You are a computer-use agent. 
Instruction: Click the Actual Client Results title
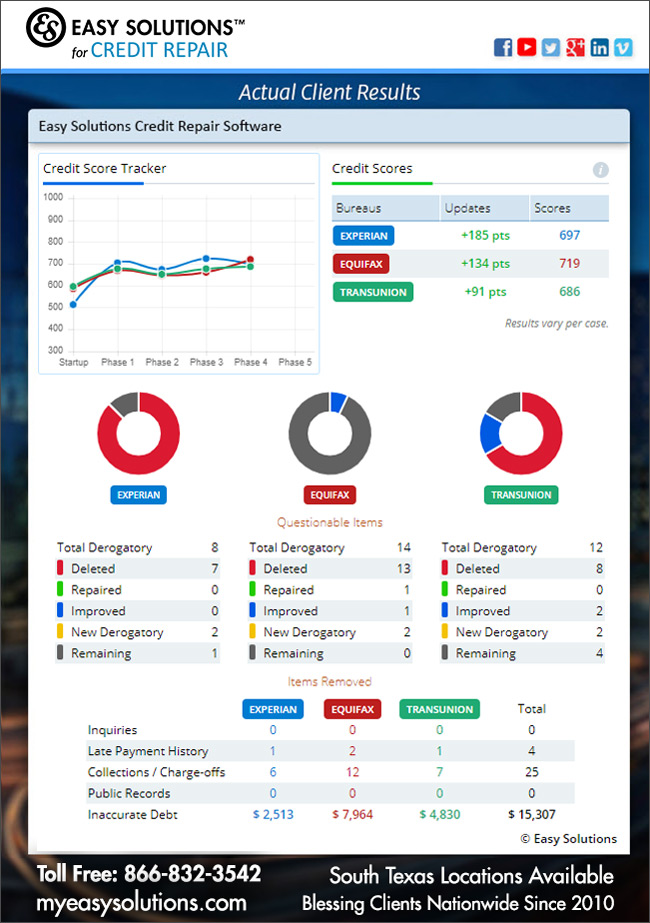click(x=329, y=92)
